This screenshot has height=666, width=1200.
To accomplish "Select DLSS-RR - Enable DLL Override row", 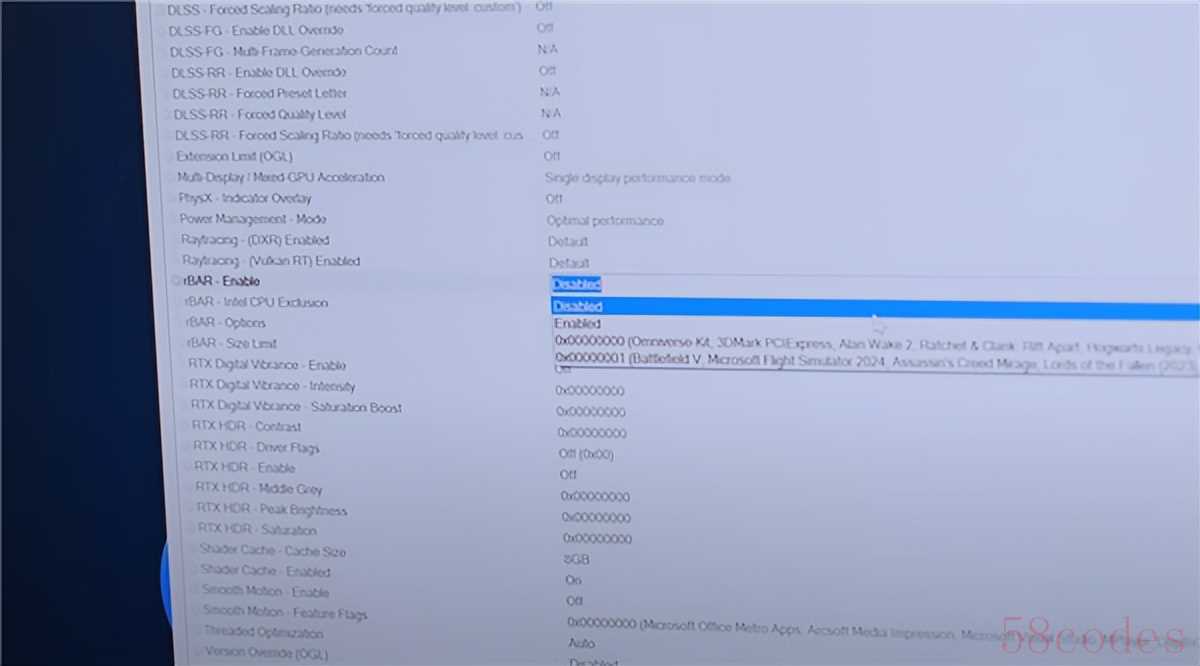I will click(x=259, y=72).
